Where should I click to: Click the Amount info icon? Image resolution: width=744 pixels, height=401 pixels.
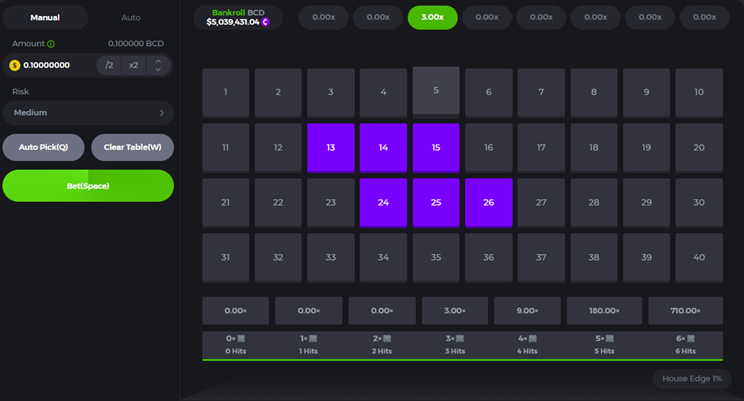point(51,44)
